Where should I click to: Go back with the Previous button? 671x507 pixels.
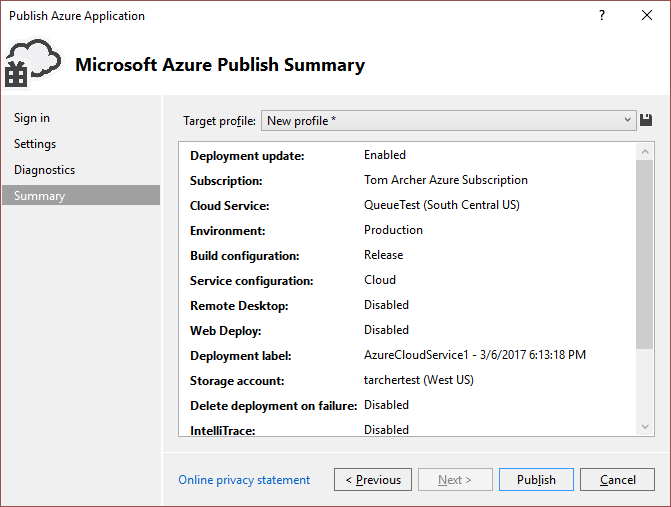373,480
